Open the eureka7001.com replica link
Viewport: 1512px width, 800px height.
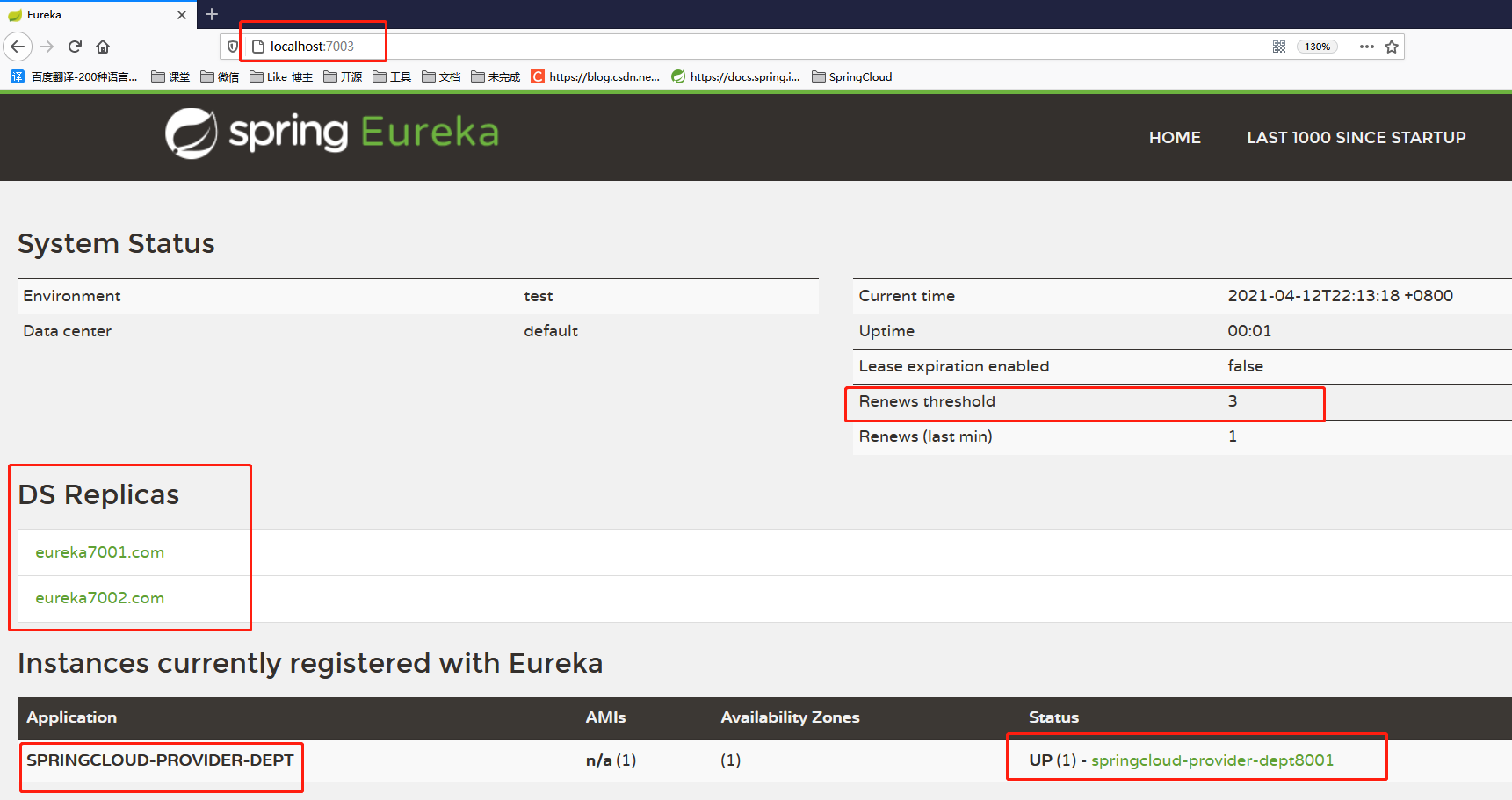[100, 552]
